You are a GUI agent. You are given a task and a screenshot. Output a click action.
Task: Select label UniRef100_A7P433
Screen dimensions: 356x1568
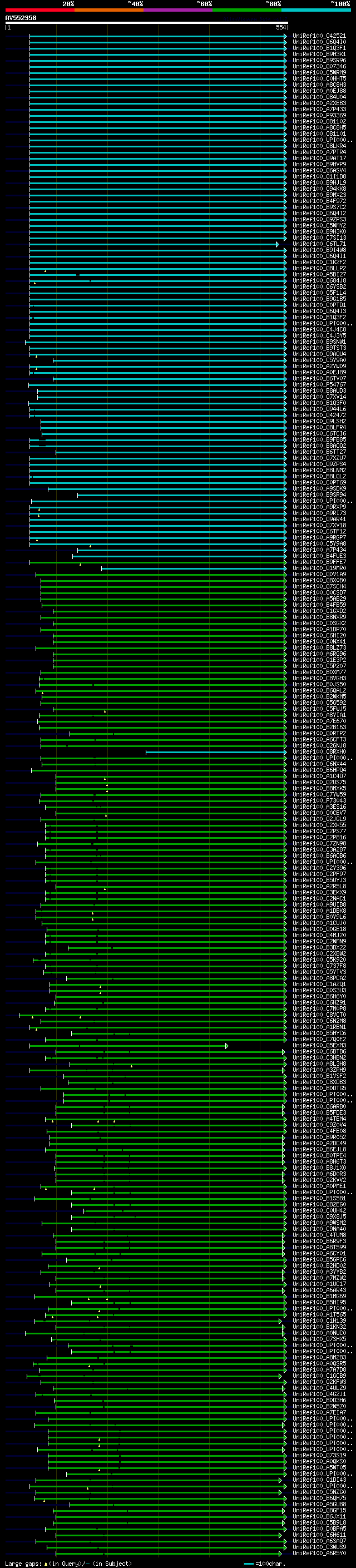[319, 109]
